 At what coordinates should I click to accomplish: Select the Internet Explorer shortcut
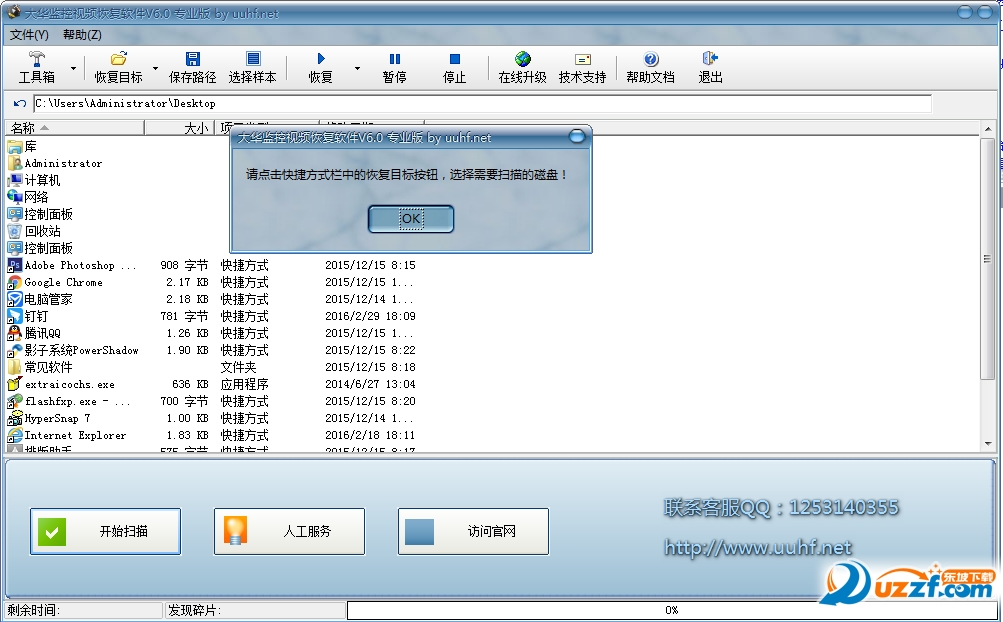tap(67, 435)
